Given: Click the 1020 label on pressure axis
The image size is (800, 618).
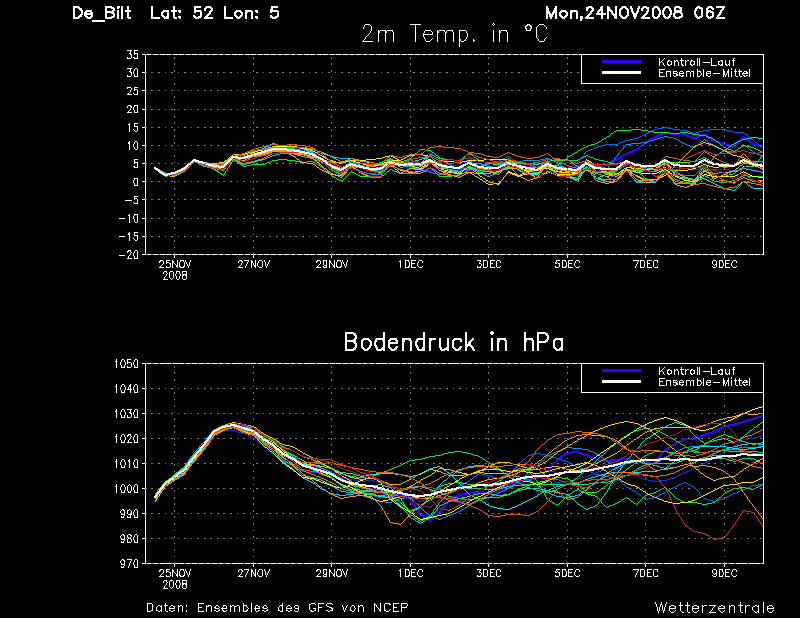Looking at the screenshot, I should [127, 439].
